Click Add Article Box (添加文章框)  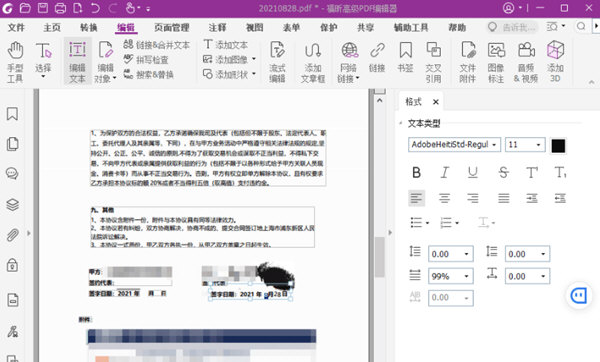pyautogui.click(x=313, y=62)
